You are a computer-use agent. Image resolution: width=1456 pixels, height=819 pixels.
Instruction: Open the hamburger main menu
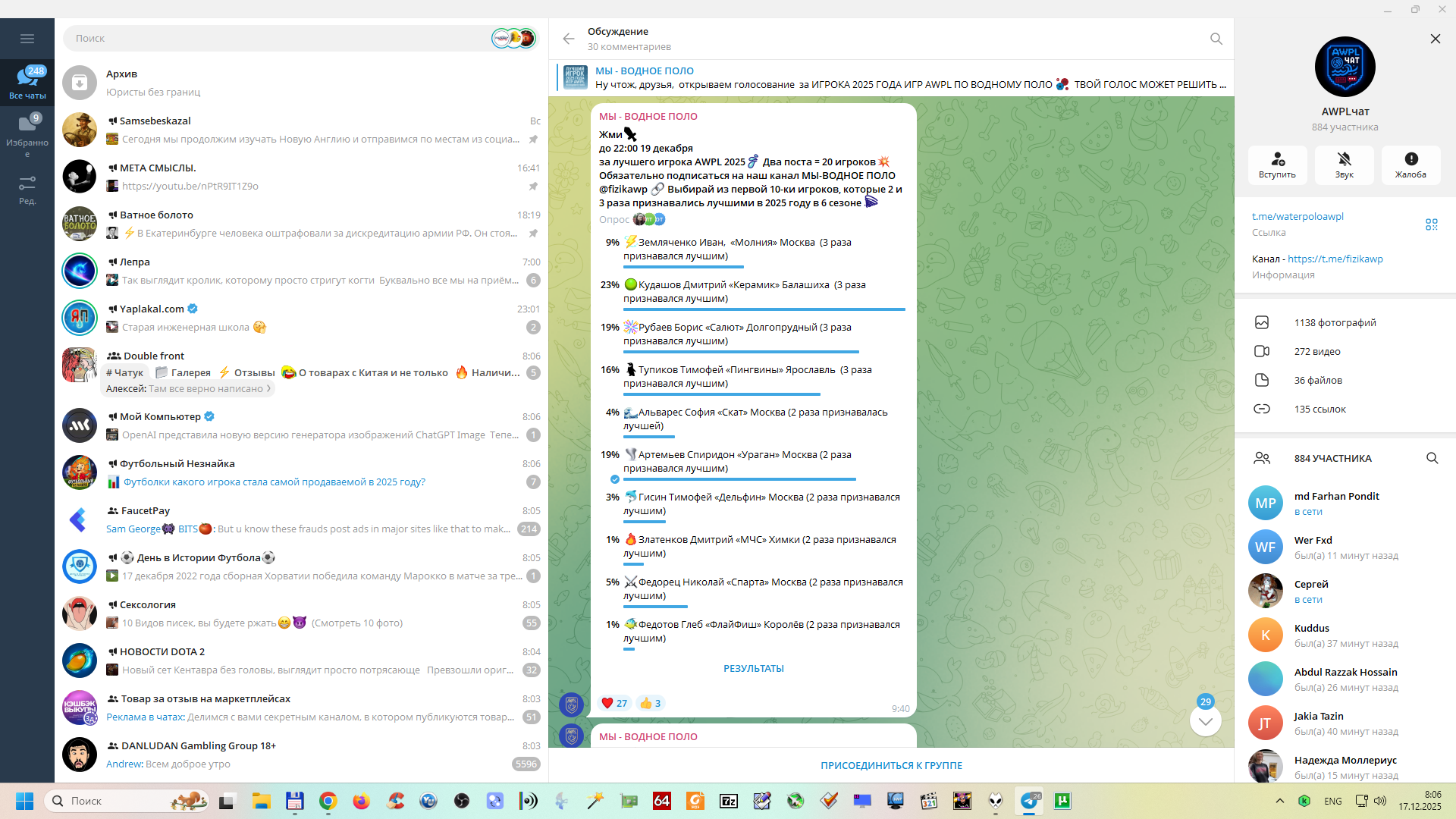[x=27, y=39]
